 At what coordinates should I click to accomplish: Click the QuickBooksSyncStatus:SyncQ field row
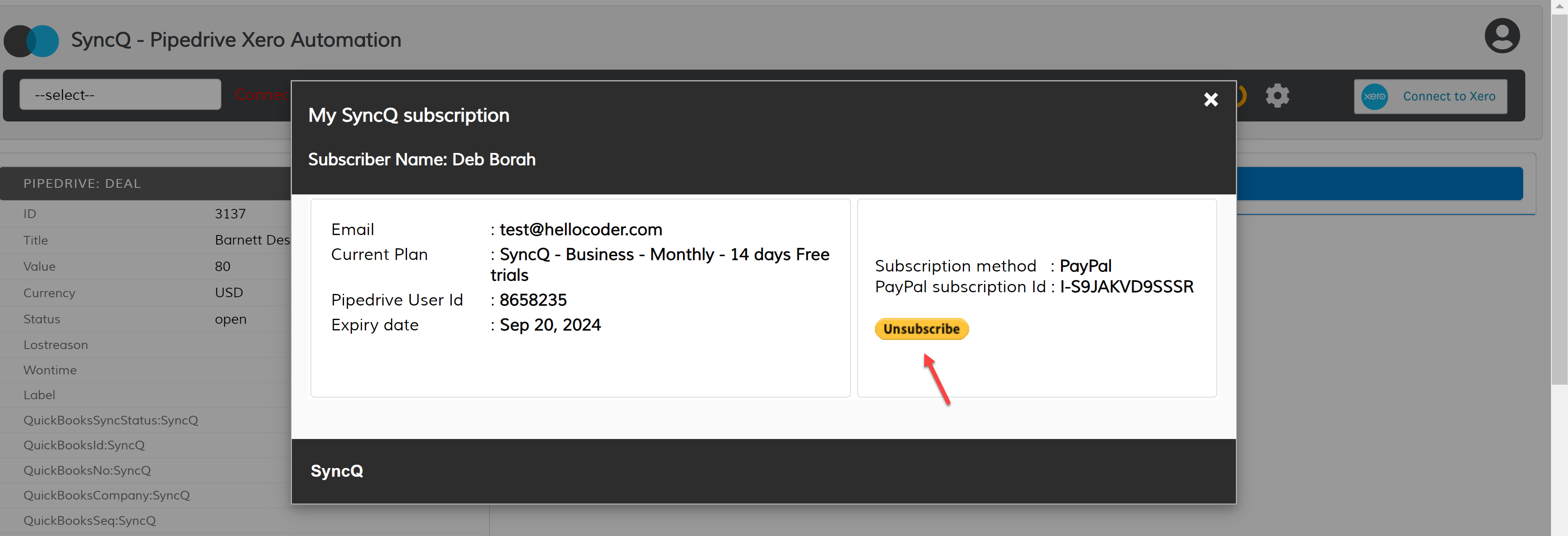pos(111,420)
